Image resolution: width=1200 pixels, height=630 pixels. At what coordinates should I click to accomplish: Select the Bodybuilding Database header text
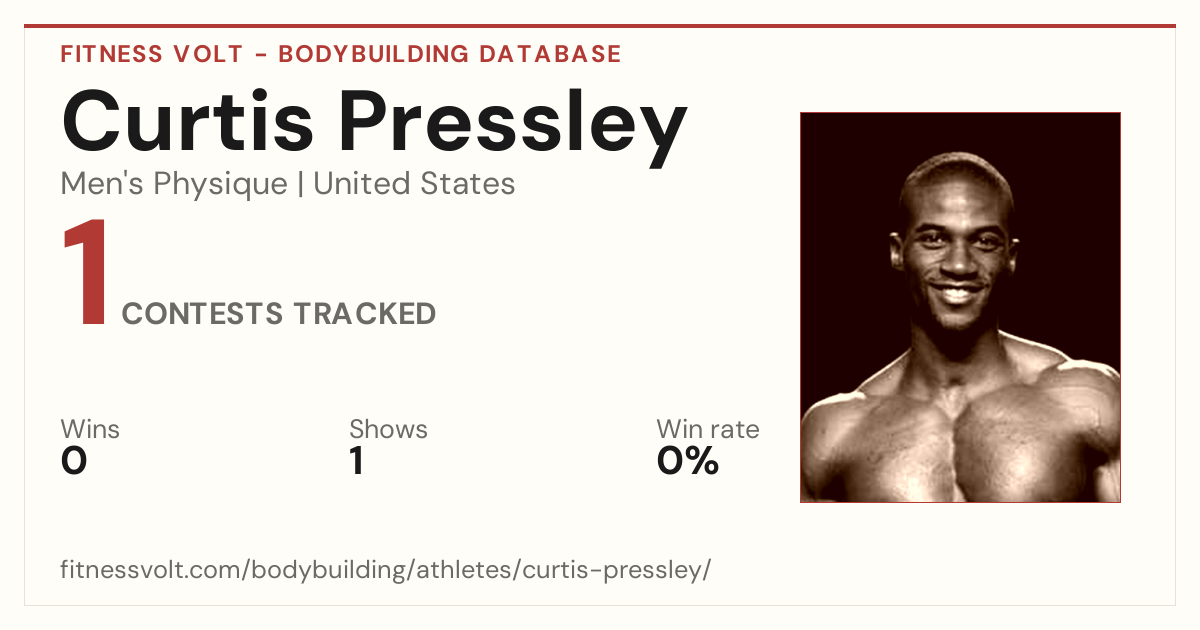[450, 54]
